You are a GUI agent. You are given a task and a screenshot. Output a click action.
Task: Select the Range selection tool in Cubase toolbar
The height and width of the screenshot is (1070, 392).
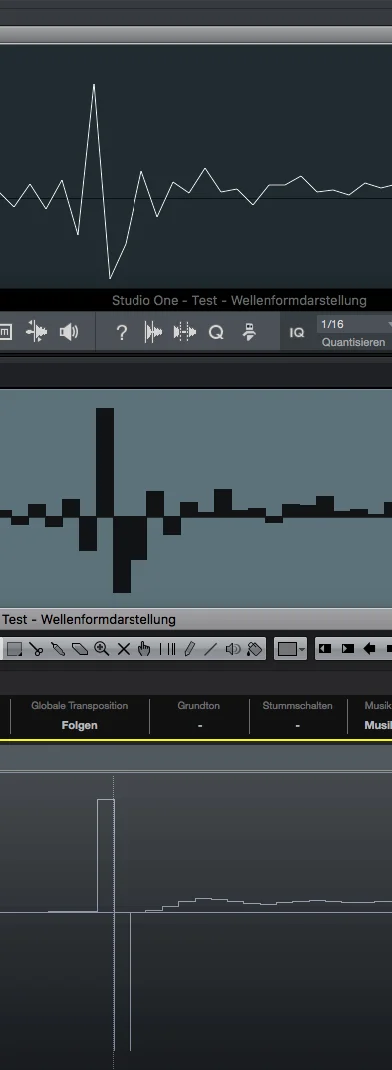point(14,648)
